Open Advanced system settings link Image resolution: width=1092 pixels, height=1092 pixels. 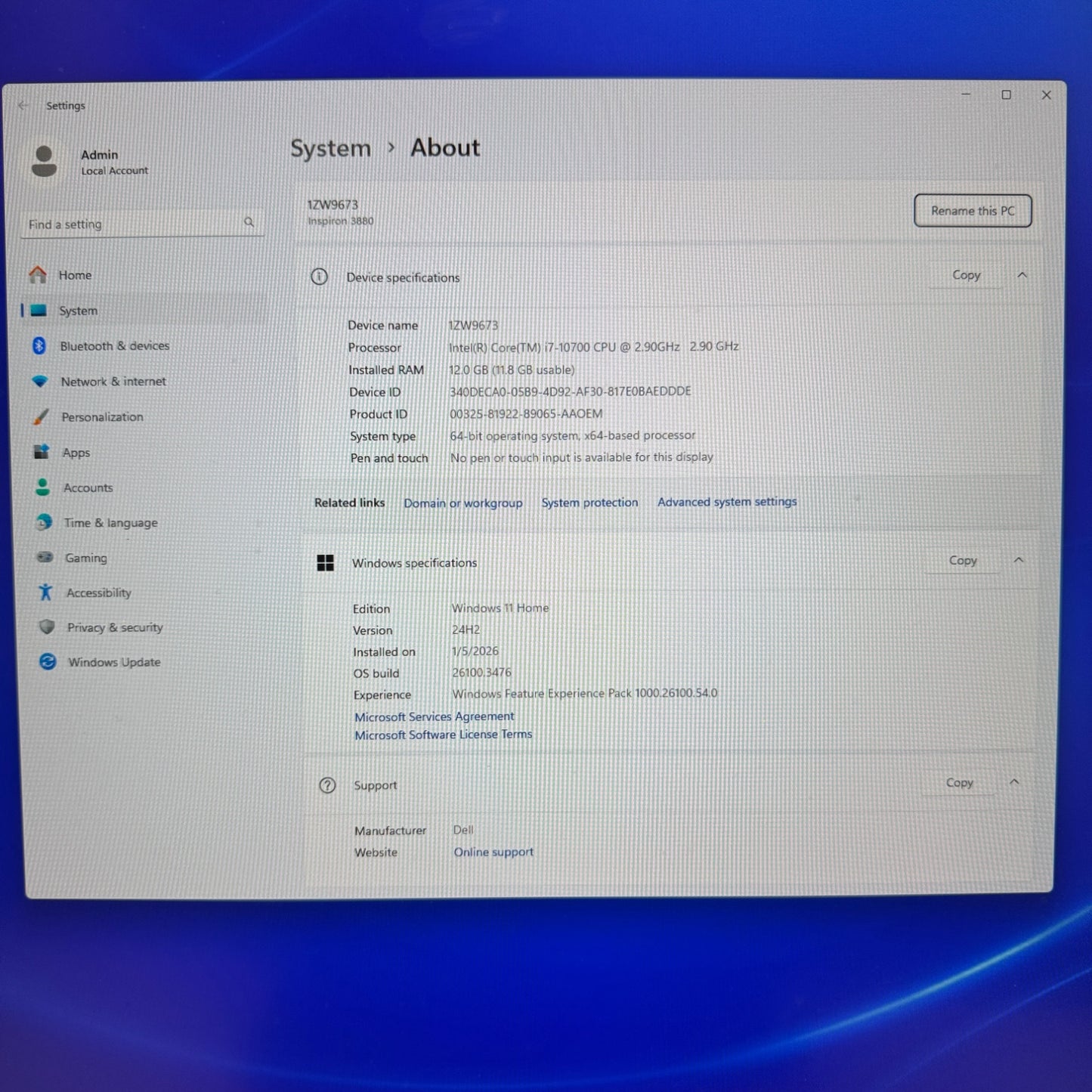(726, 502)
